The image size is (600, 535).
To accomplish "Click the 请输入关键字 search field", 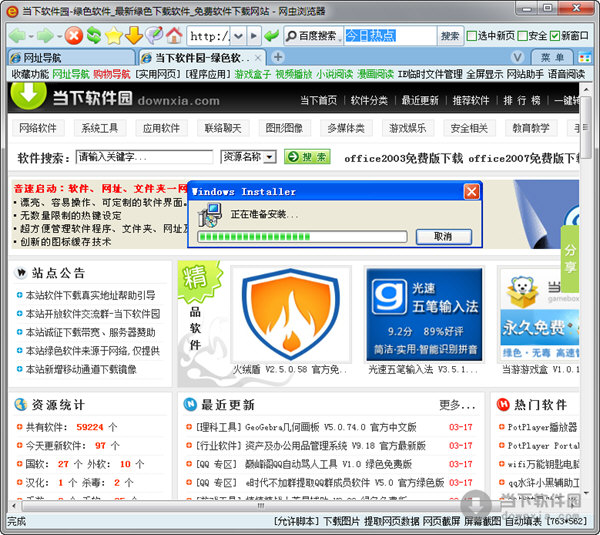I will [145, 157].
